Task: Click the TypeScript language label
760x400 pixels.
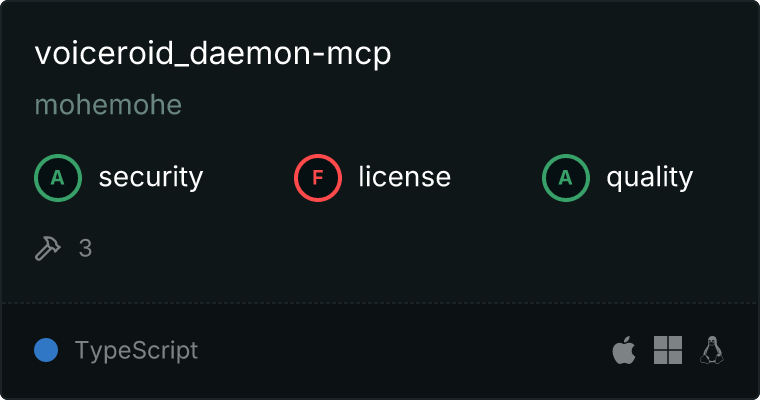Action: (x=136, y=351)
